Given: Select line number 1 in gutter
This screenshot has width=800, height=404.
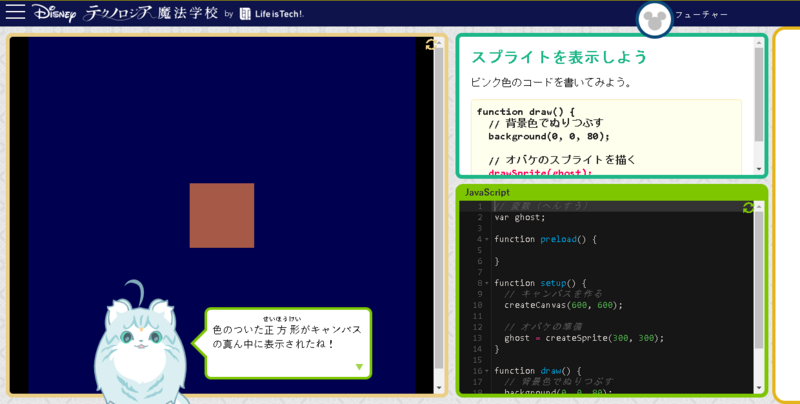Looking at the screenshot, I should click(x=480, y=207).
